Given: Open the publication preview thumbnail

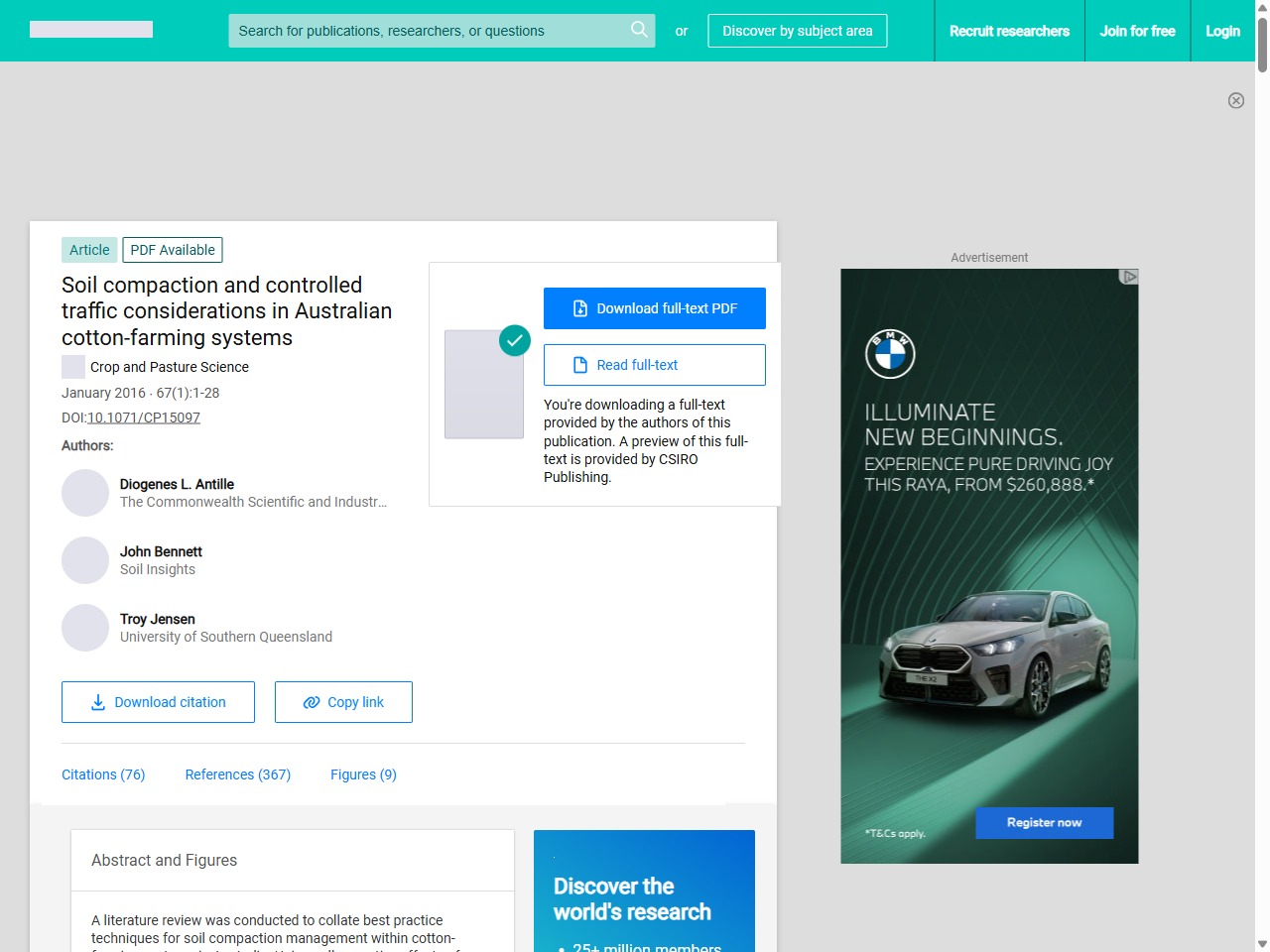Looking at the screenshot, I should tap(484, 384).
